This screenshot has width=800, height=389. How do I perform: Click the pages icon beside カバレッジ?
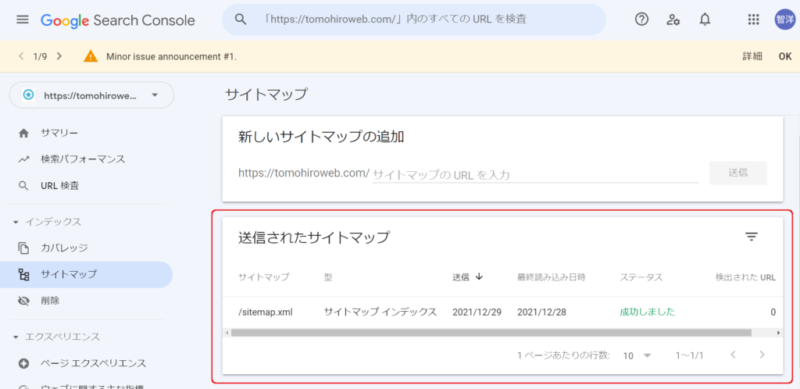23,248
